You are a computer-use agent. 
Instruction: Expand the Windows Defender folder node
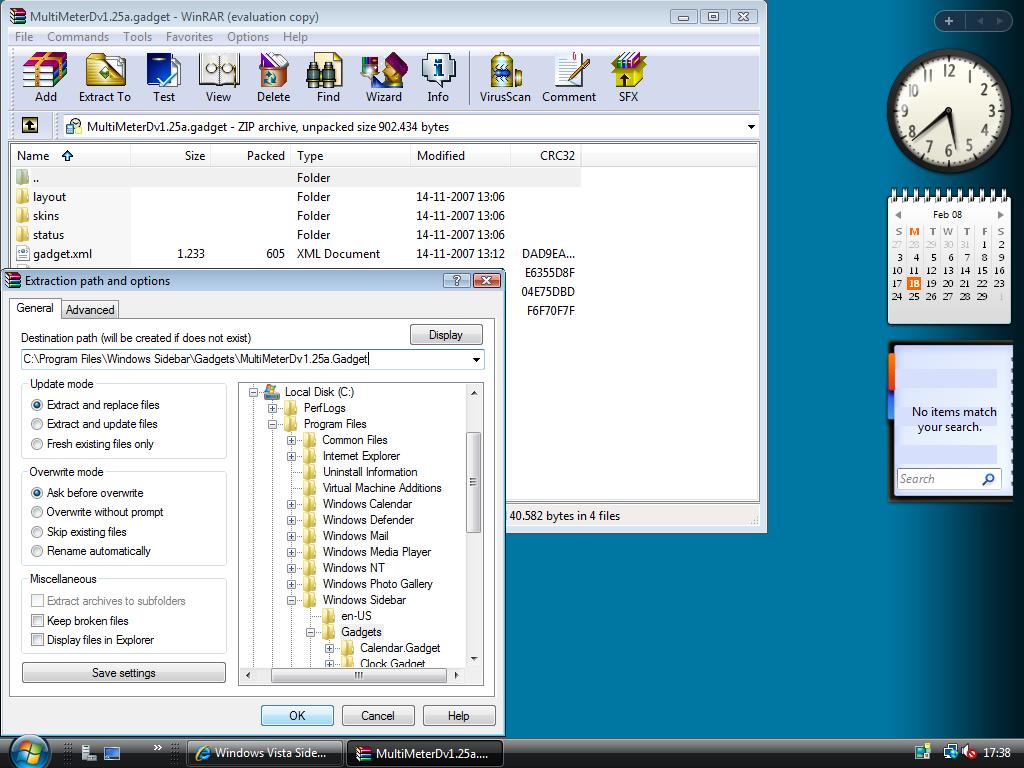pyautogui.click(x=291, y=520)
